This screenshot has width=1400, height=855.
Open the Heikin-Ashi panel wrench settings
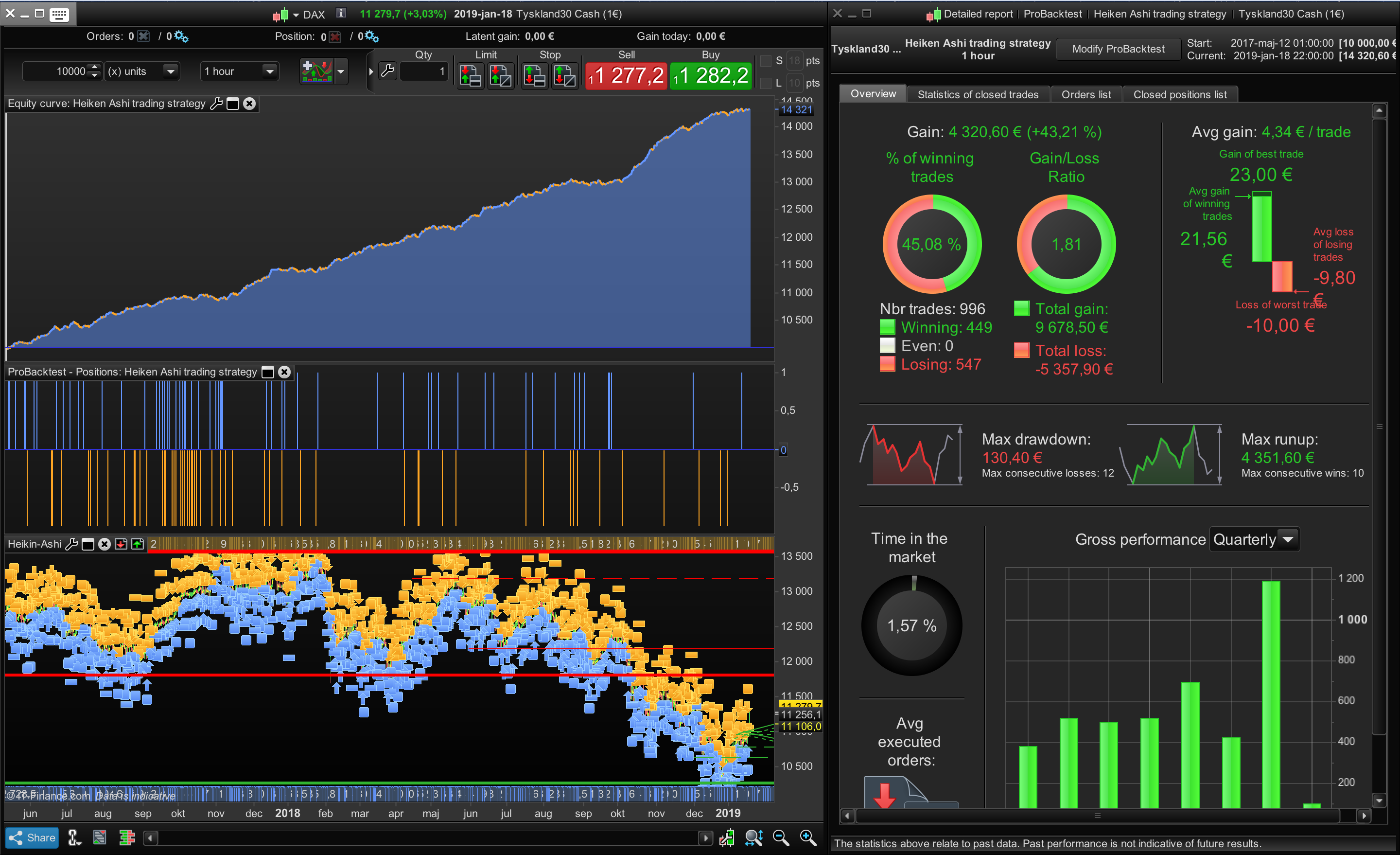pyautogui.click(x=71, y=544)
